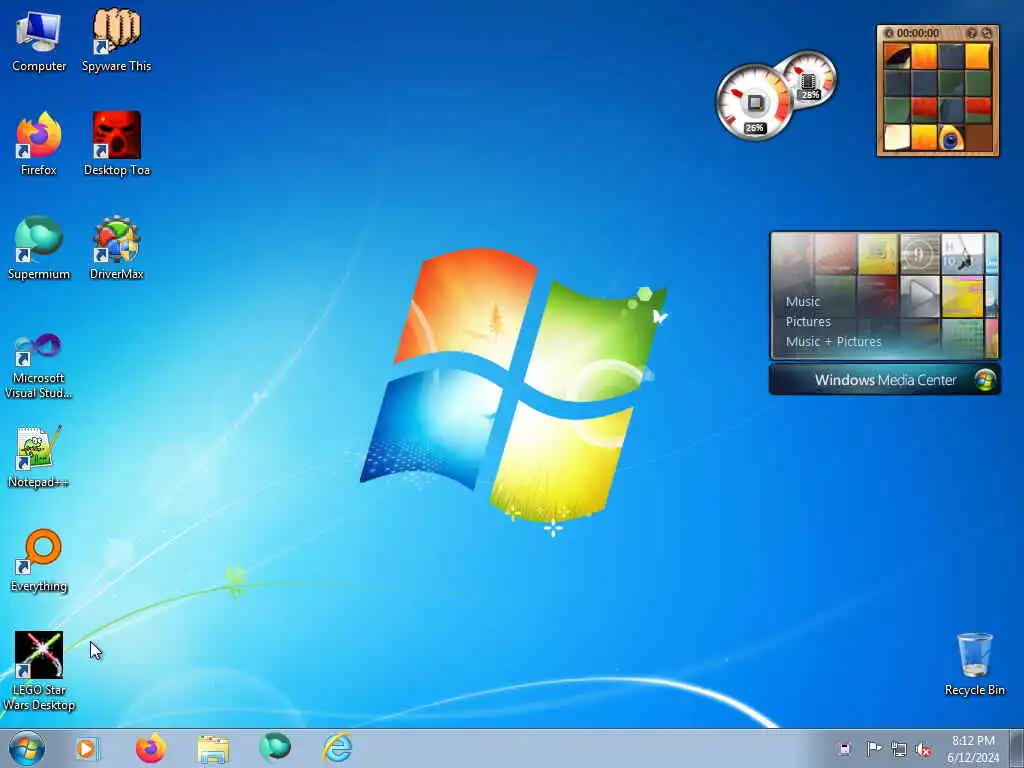Open the Windows Media Center bar

point(884,380)
